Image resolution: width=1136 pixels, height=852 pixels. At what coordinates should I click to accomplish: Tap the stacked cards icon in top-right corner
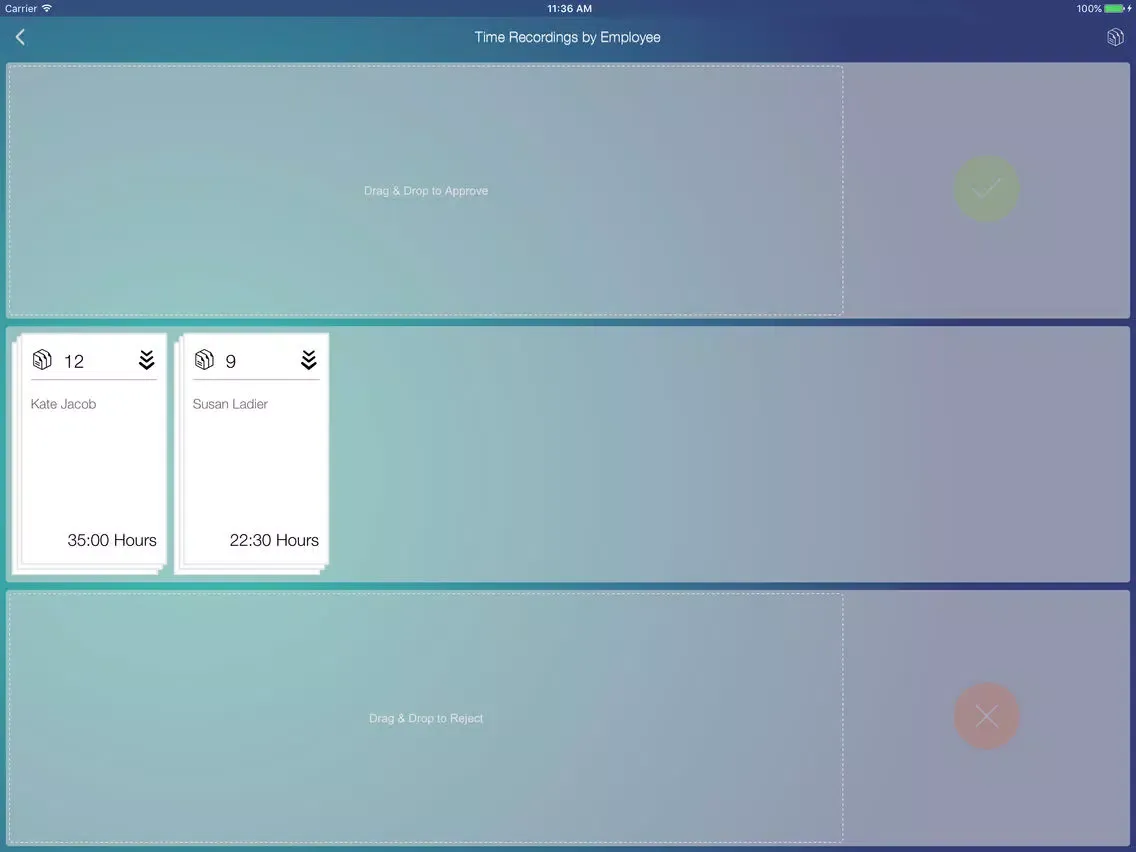[1115, 37]
